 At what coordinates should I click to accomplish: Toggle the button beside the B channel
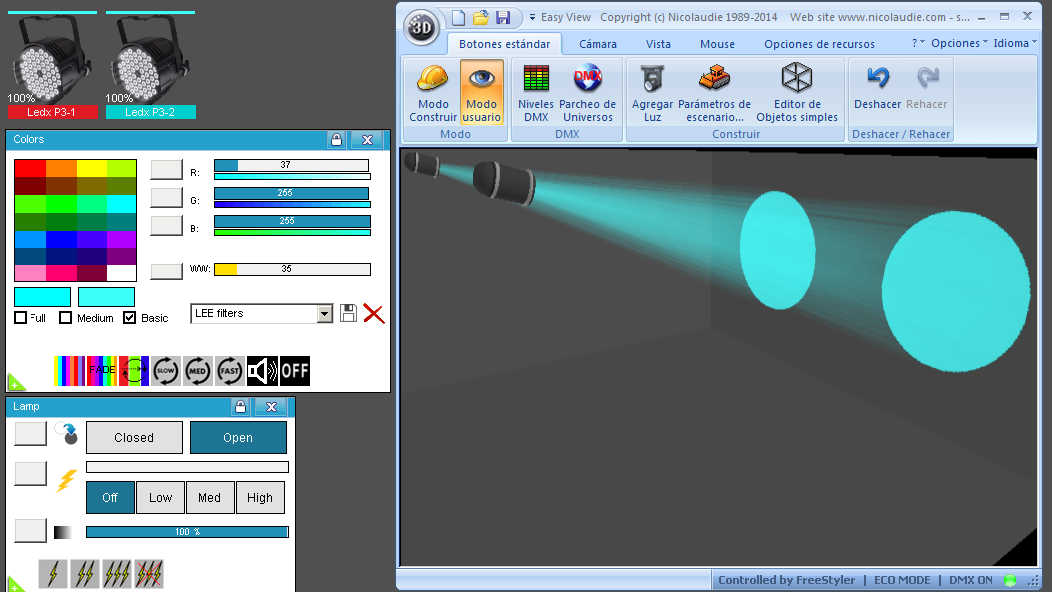[x=166, y=226]
